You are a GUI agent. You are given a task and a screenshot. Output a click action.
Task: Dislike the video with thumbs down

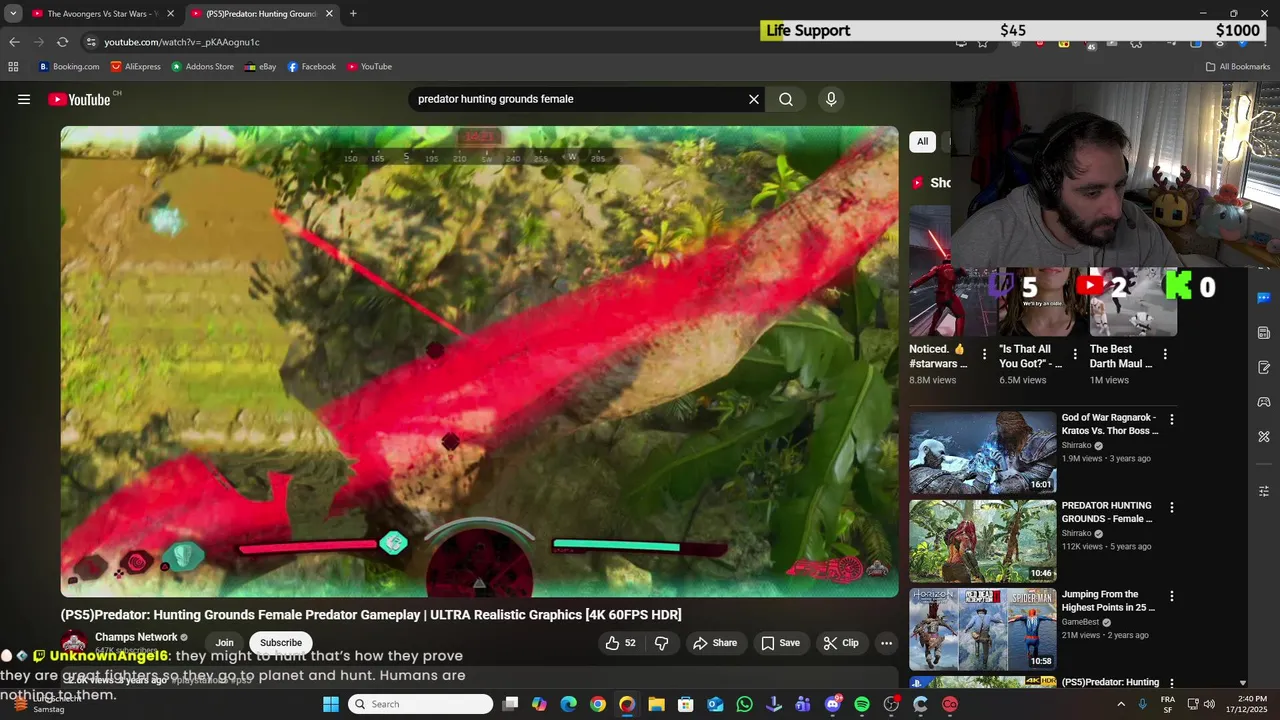(661, 643)
